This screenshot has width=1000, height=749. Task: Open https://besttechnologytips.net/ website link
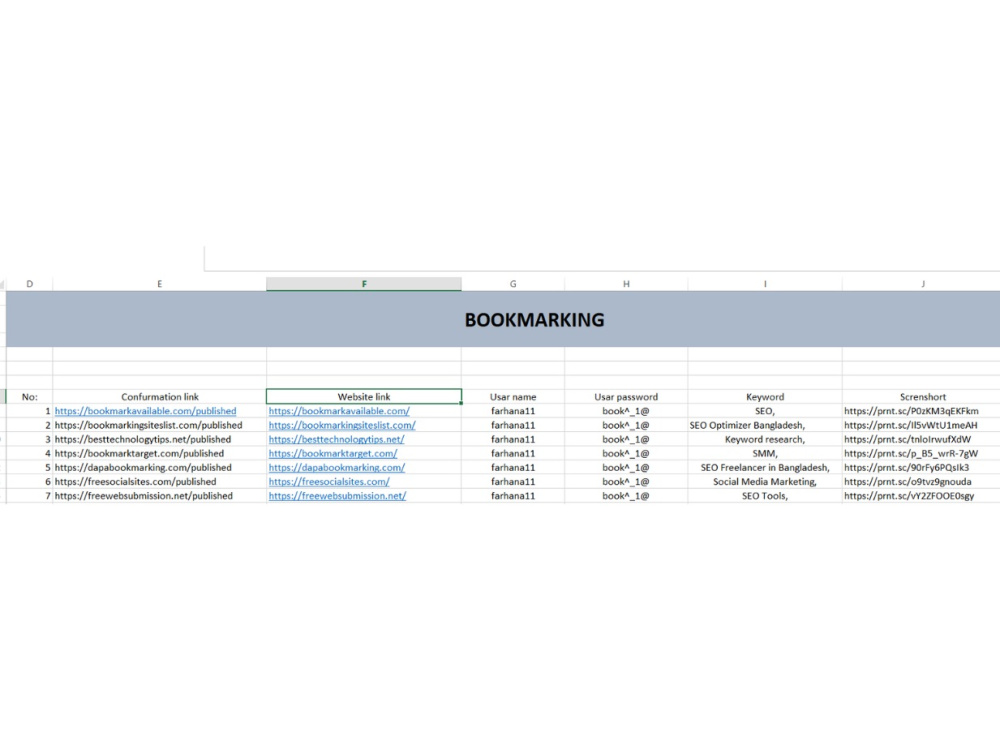pyautogui.click(x=336, y=439)
